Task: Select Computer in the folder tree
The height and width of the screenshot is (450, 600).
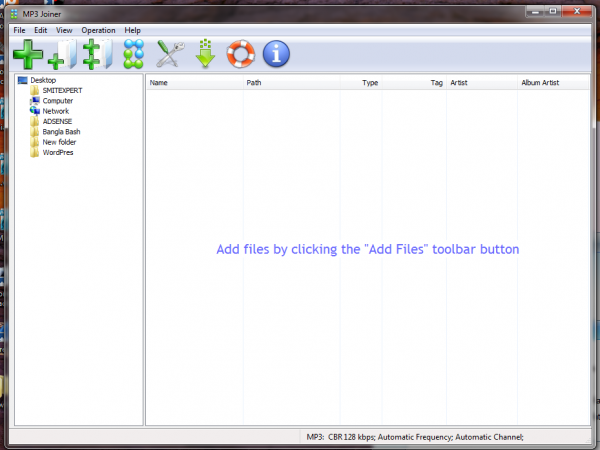Action: click(58, 101)
